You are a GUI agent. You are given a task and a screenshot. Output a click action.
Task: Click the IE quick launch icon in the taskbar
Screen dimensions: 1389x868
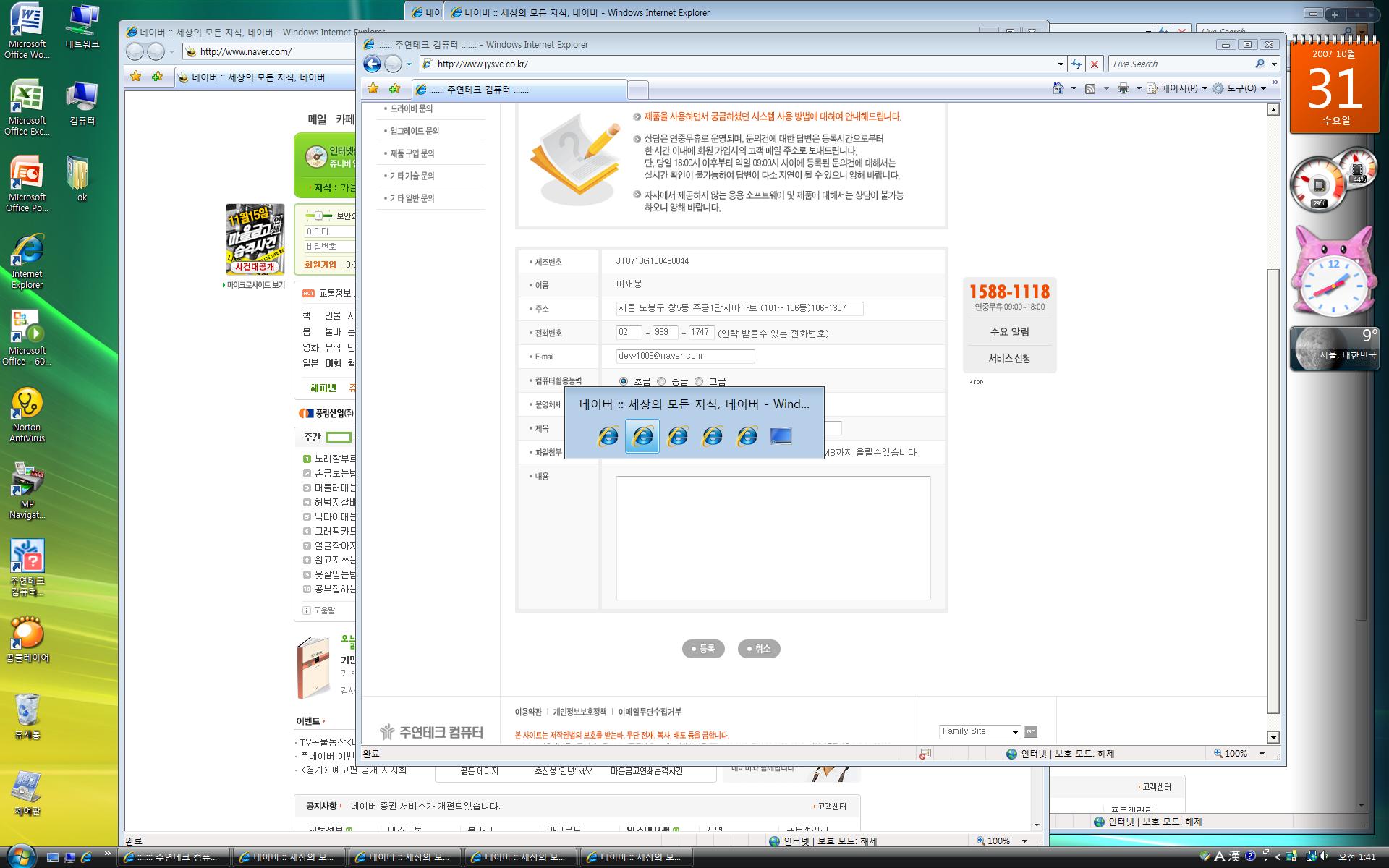(86, 857)
